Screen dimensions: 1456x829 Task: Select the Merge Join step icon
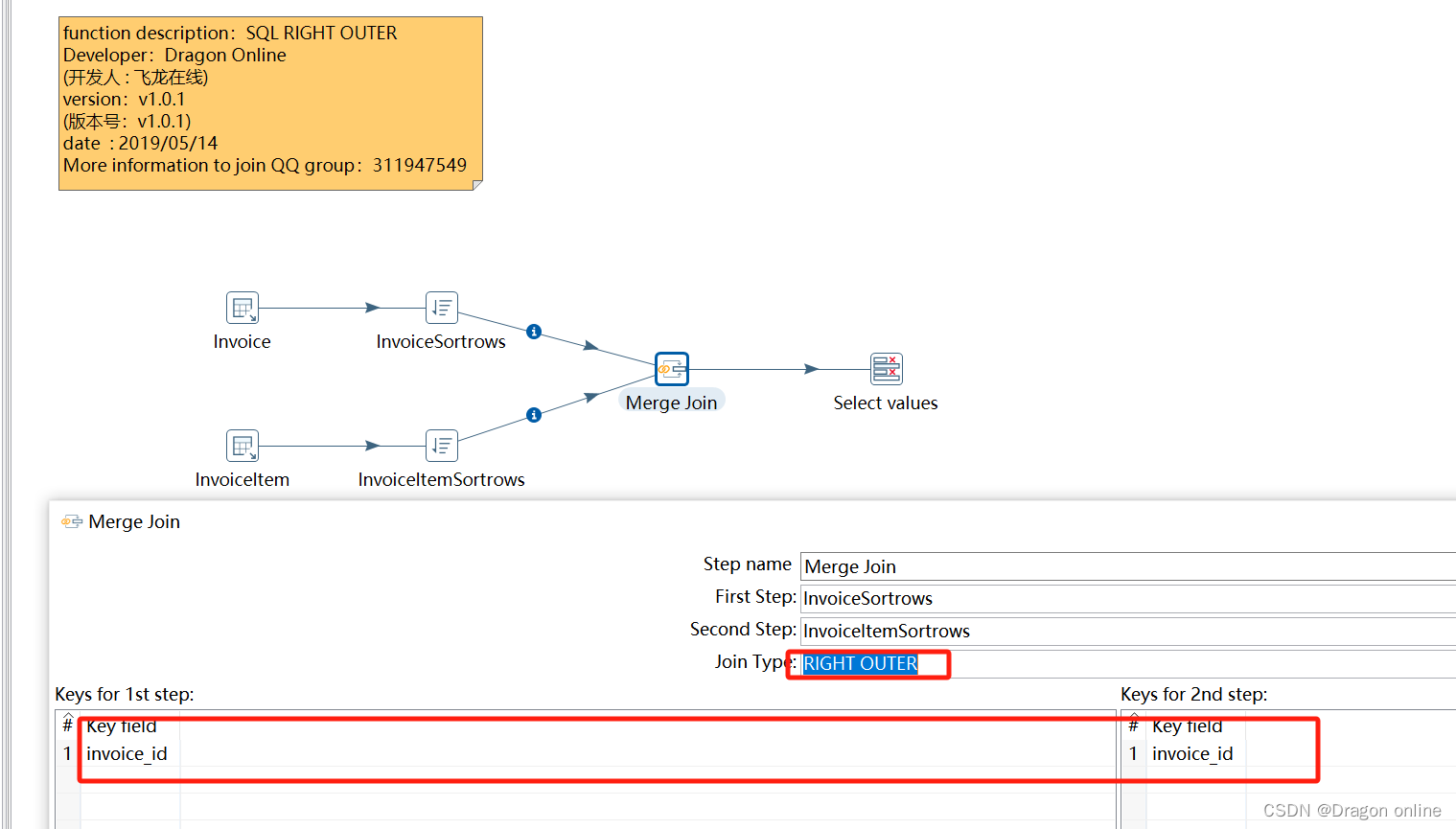672,369
